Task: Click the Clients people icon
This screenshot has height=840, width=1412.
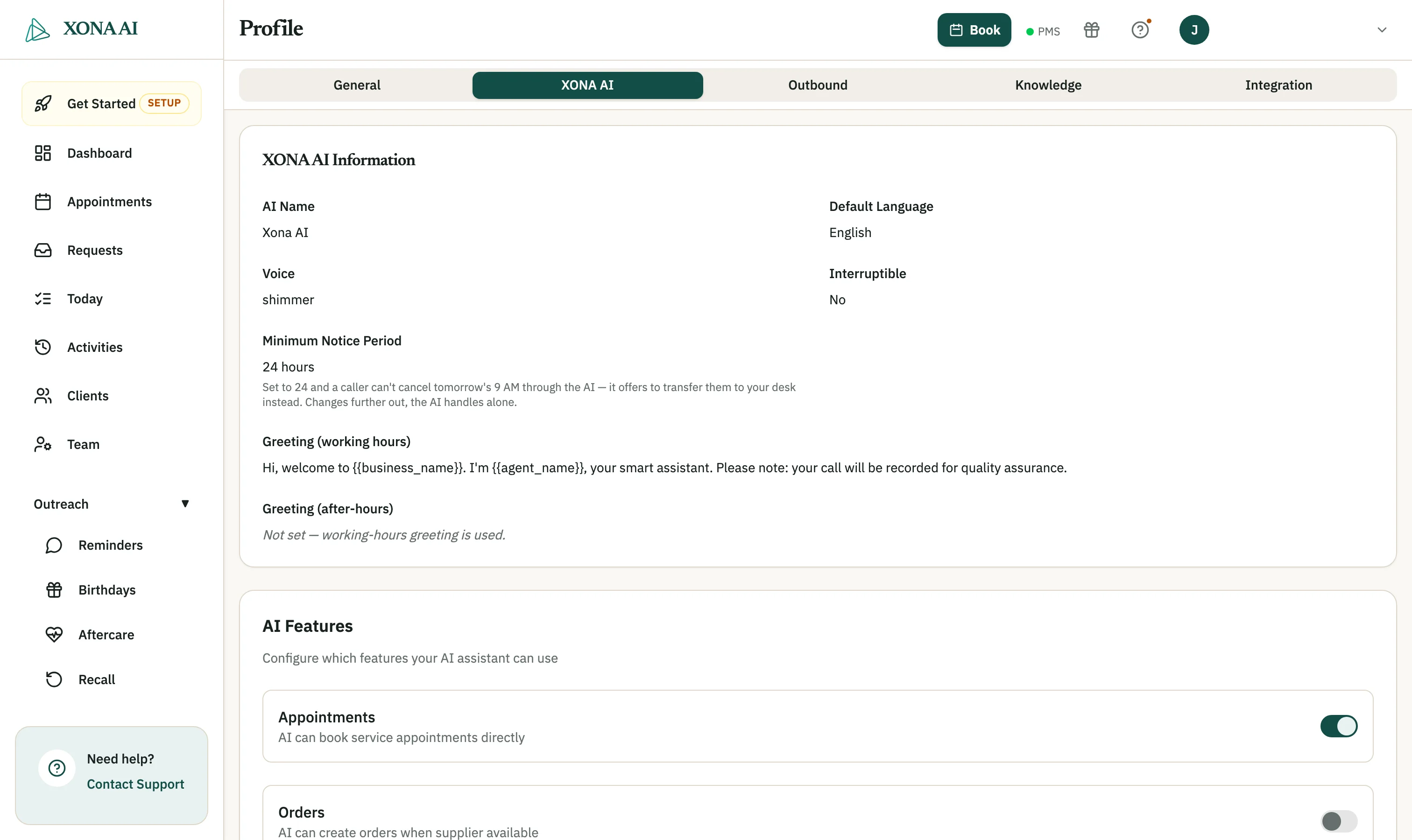Action: tap(43, 396)
